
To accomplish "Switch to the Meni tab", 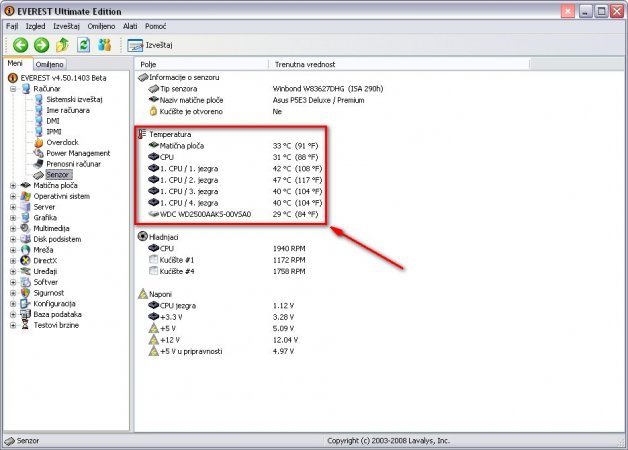I will (15, 63).
